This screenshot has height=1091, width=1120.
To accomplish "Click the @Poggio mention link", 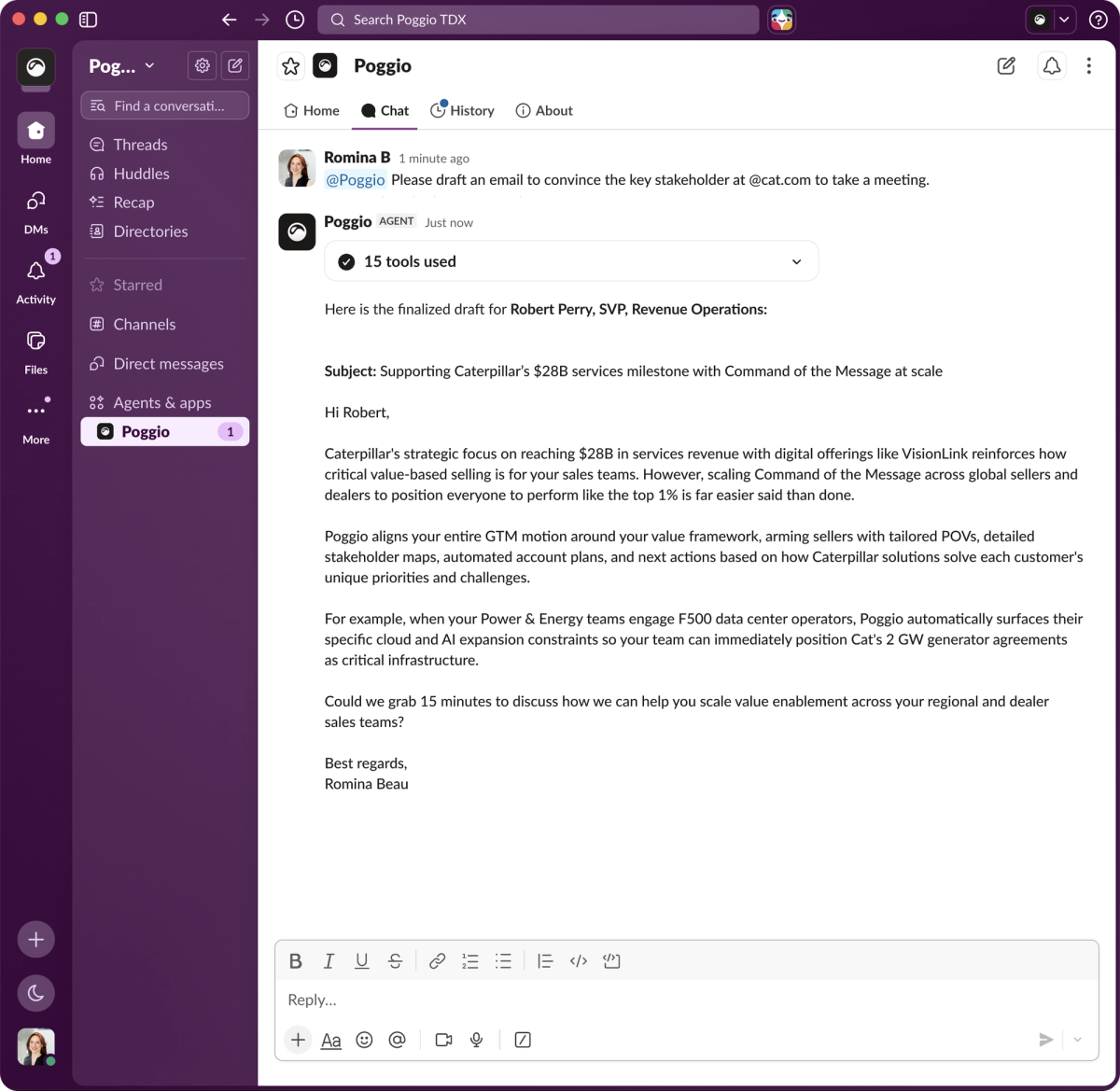I will click(356, 180).
